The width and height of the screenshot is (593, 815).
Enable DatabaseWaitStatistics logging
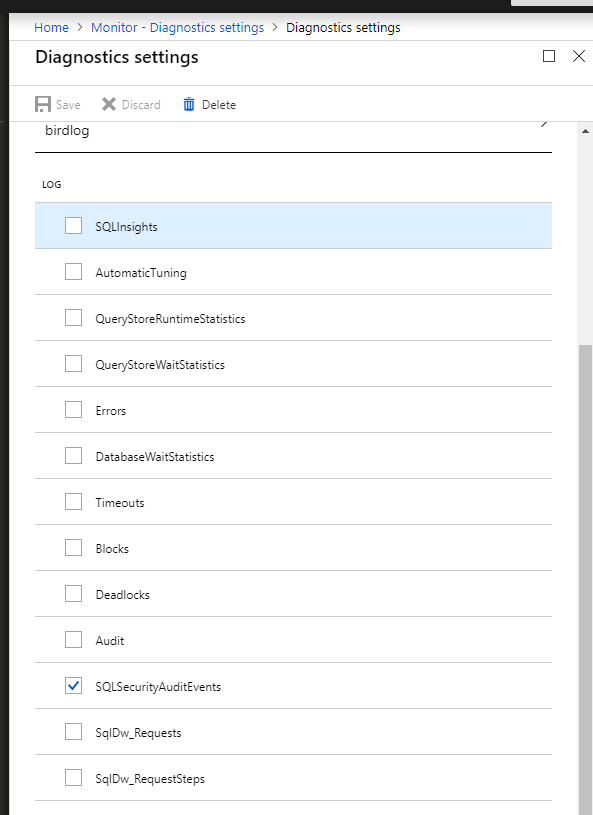(73, 455)
